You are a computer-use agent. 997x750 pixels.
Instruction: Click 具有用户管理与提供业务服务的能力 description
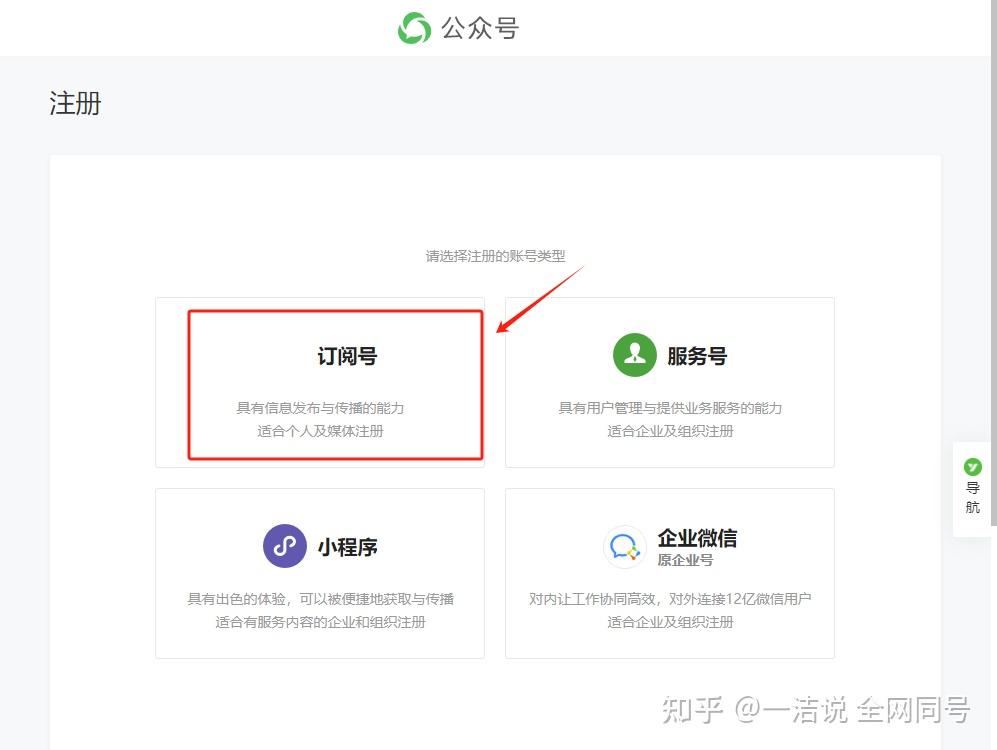pyautogui.click(x=670, y=408)
